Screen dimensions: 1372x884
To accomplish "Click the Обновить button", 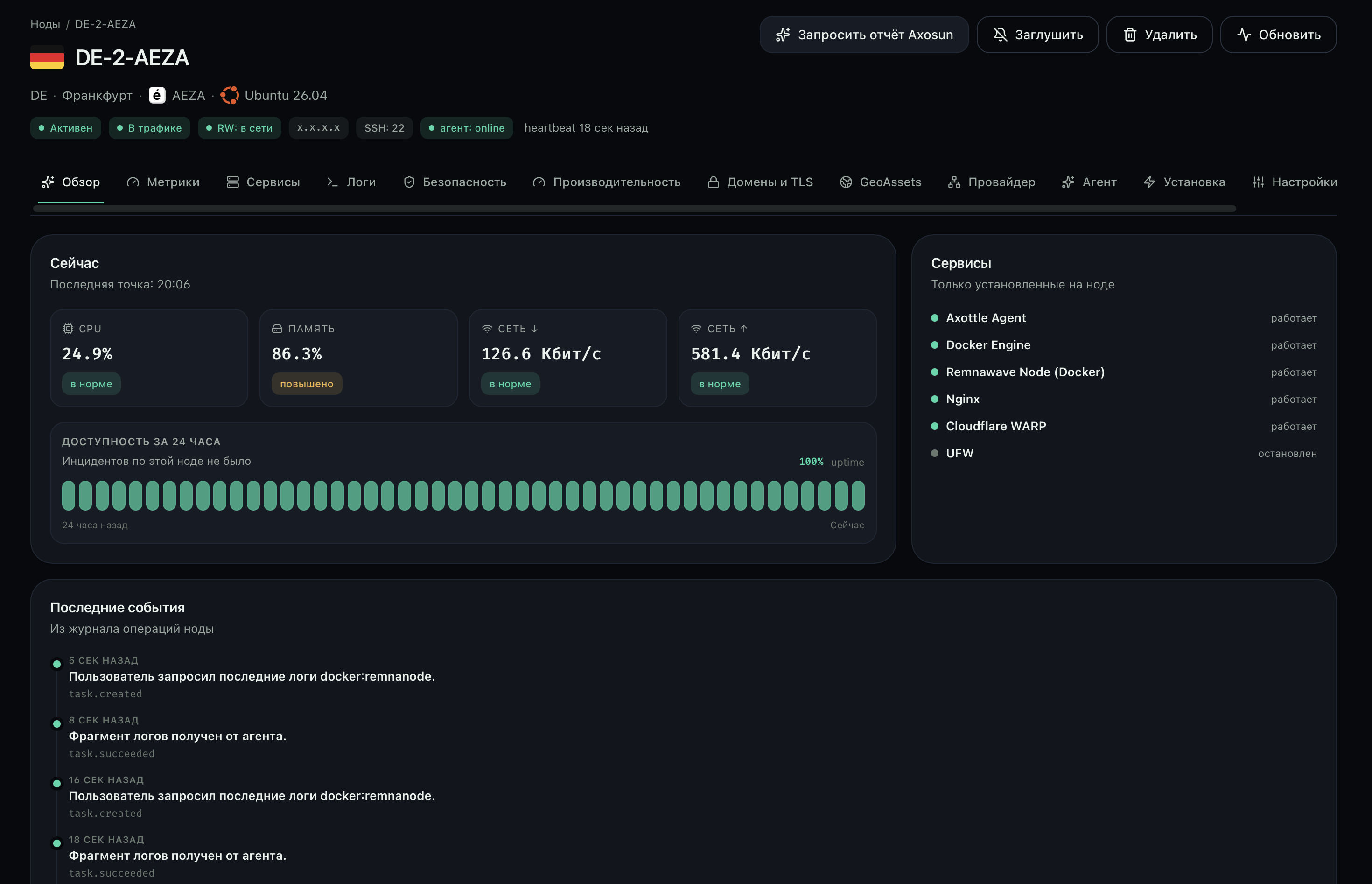I will click(x=1278, y=35).
